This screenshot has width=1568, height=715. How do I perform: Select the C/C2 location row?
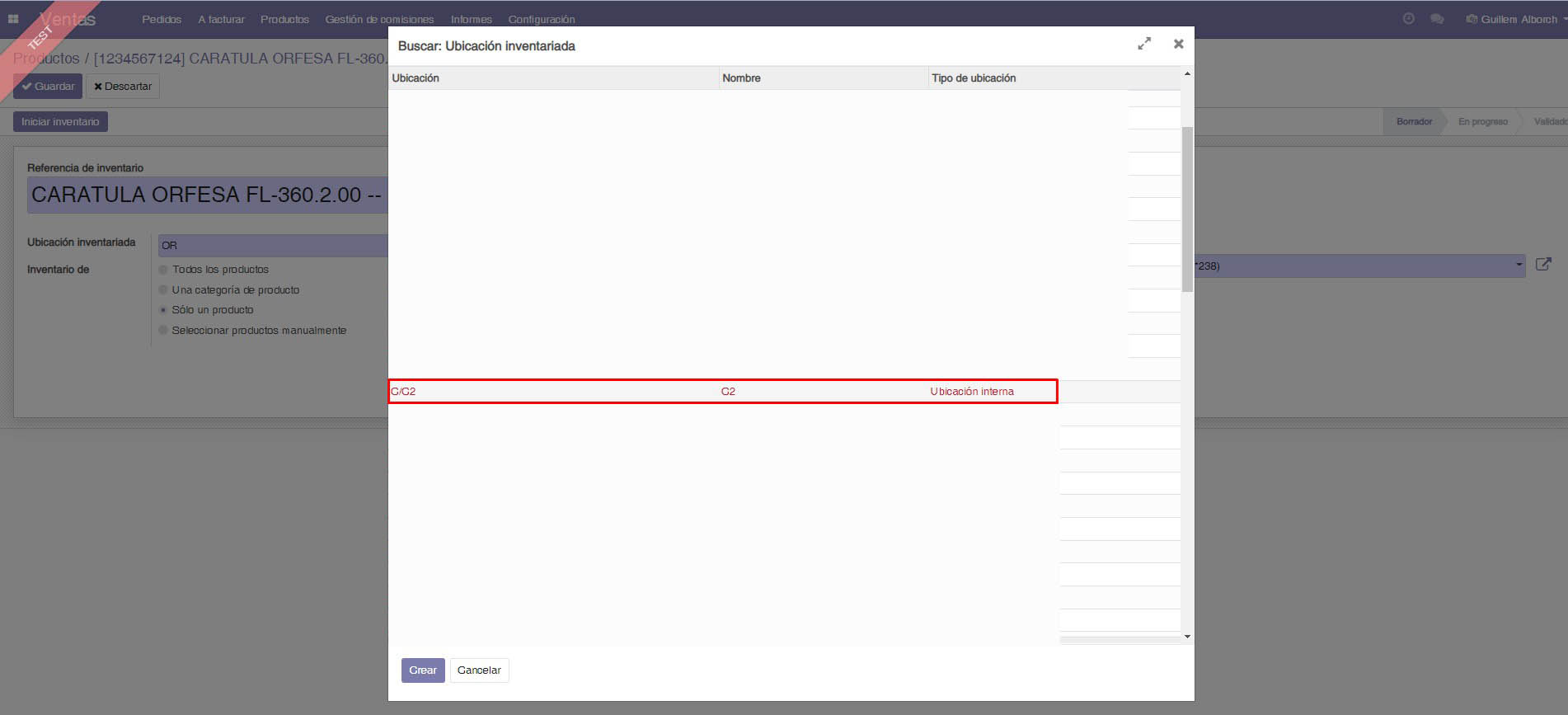tap(722, 392)
